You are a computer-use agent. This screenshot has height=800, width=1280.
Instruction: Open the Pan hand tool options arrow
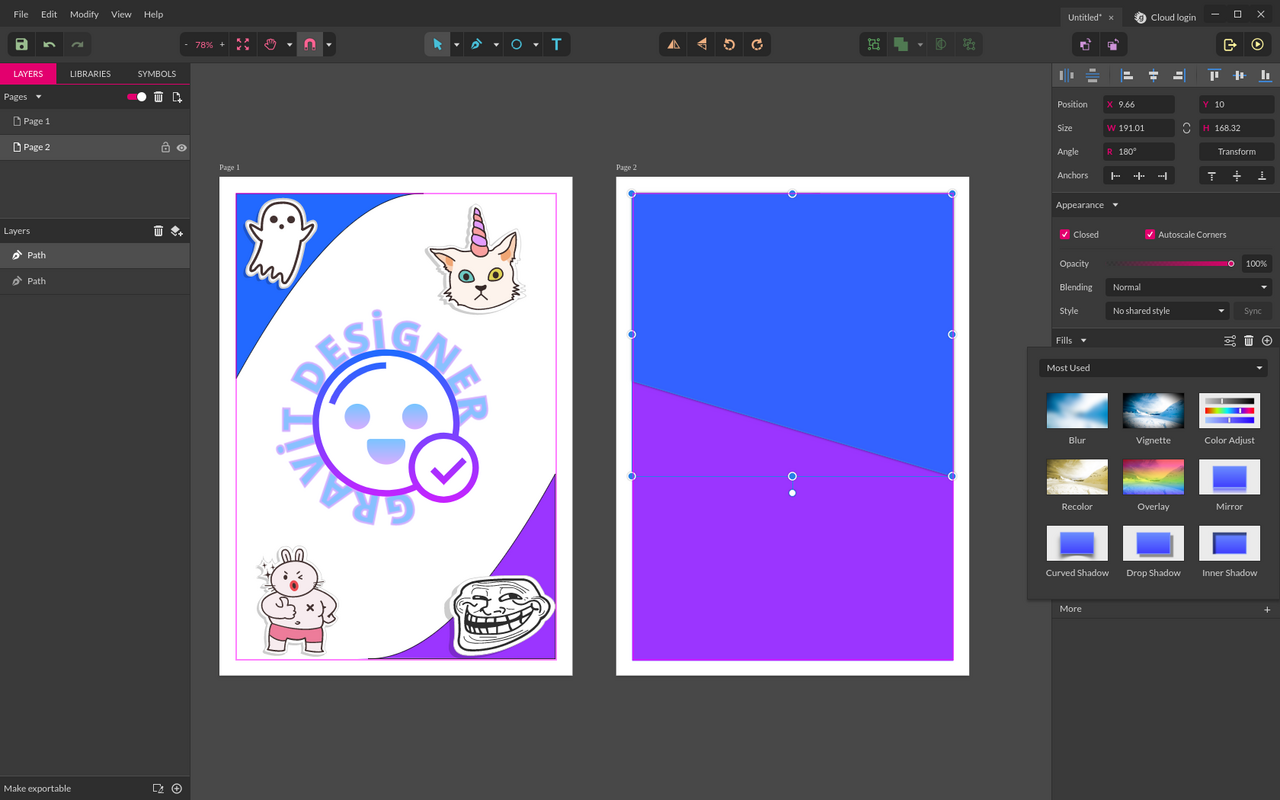289,45
